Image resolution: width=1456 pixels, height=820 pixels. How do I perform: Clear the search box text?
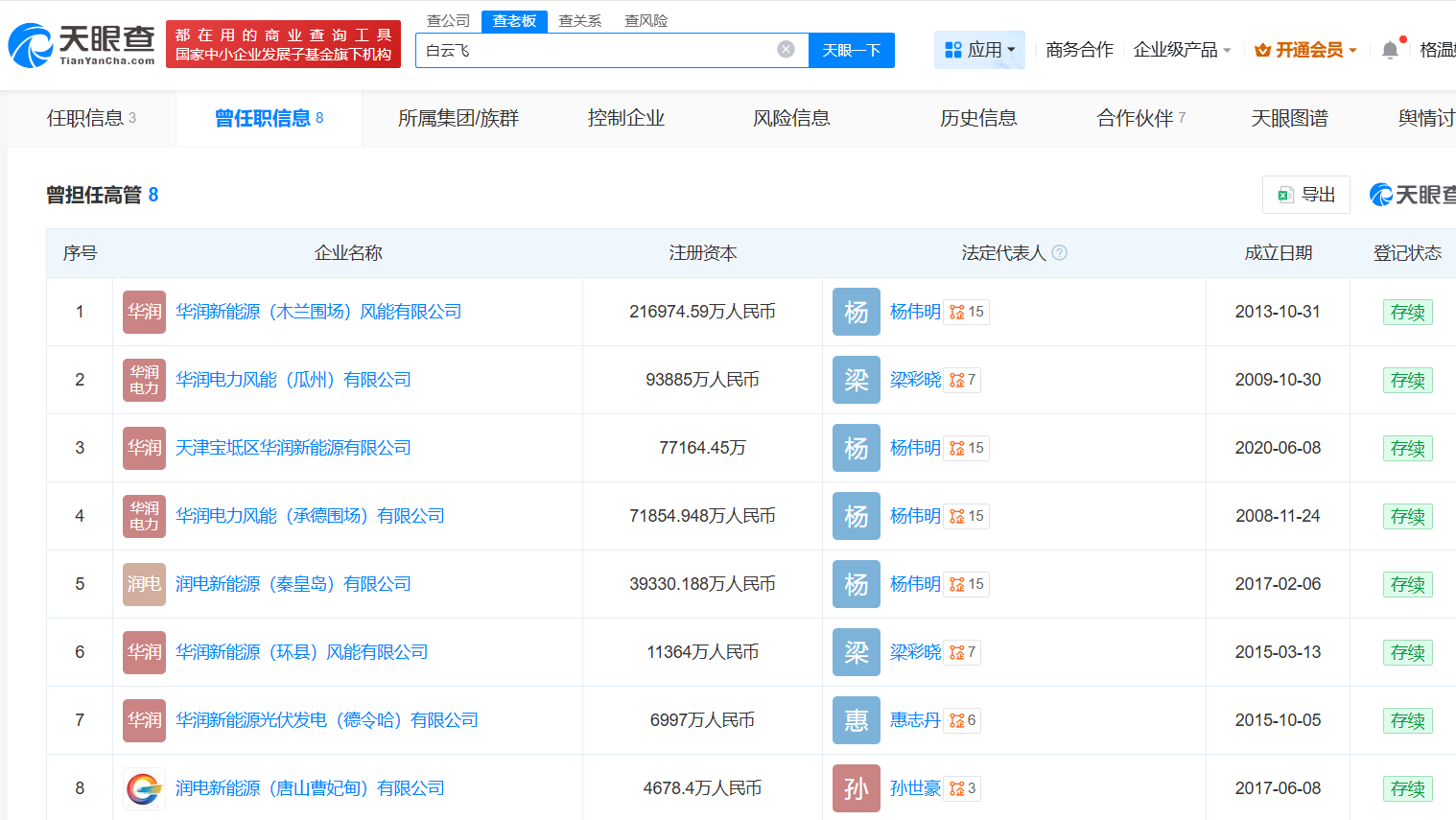click(x=786, y=50)
